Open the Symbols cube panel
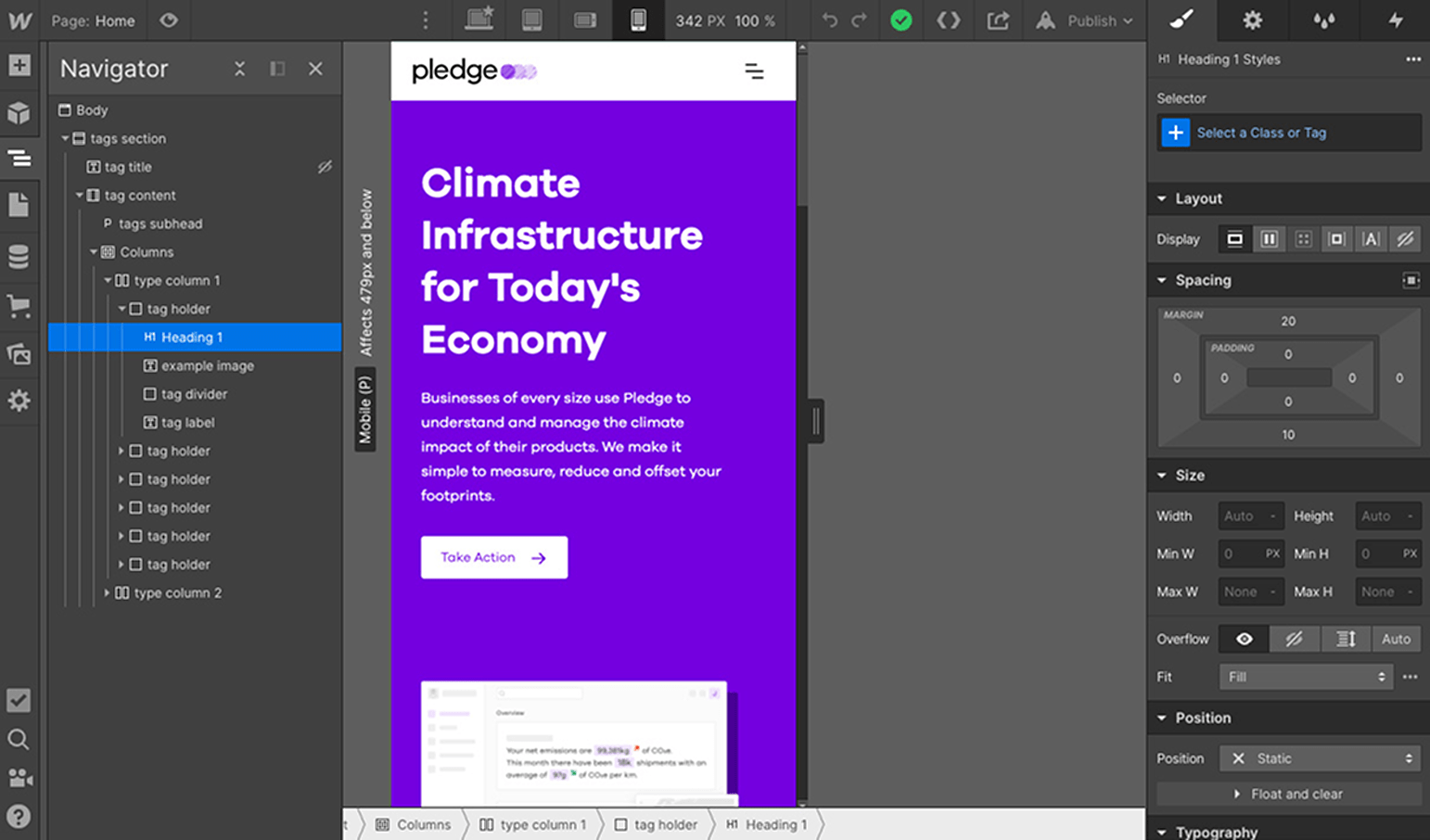Viewport: 1430px width, 840px height. point(19,112)
